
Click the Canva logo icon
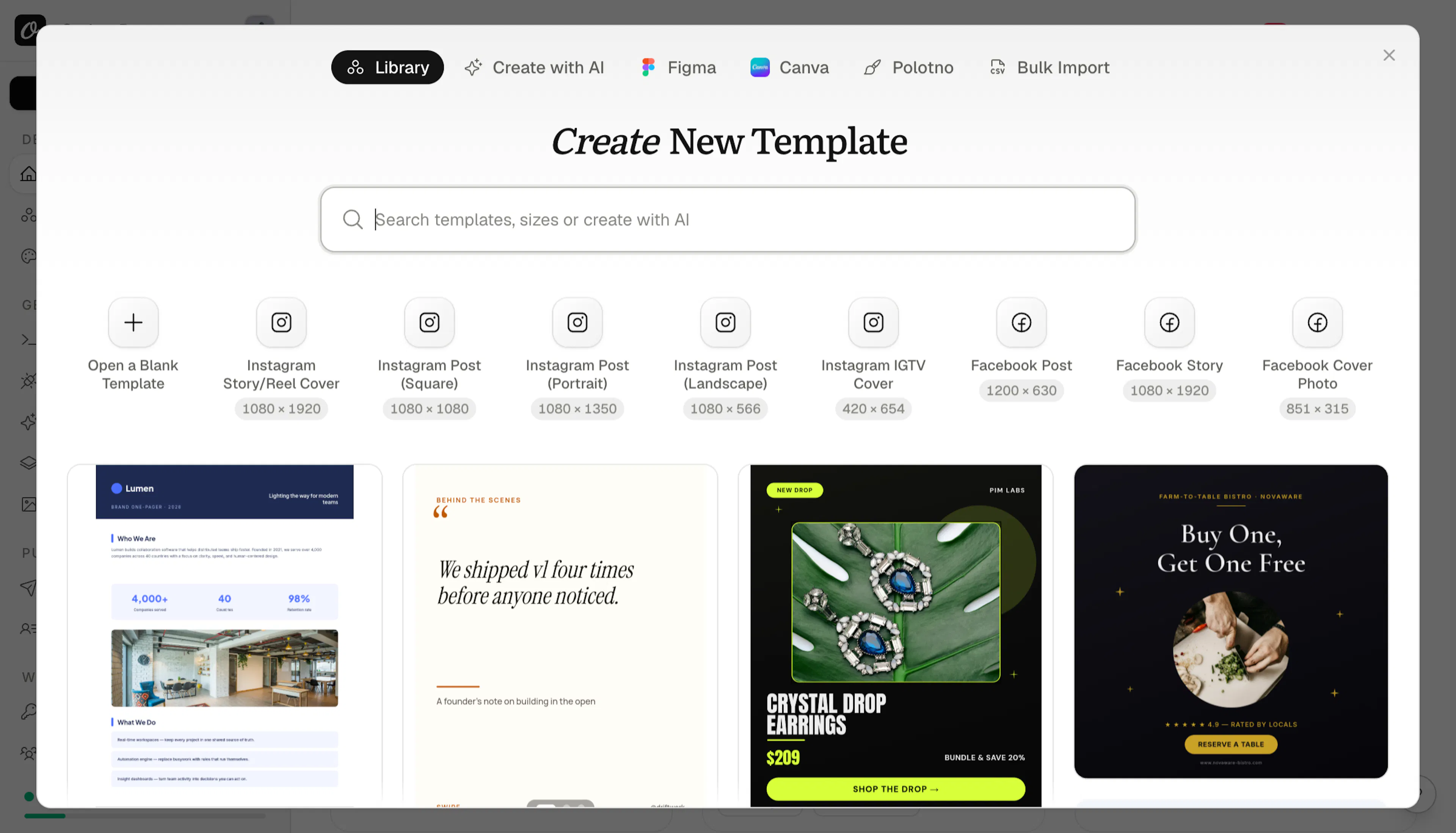tap(760, 67)
